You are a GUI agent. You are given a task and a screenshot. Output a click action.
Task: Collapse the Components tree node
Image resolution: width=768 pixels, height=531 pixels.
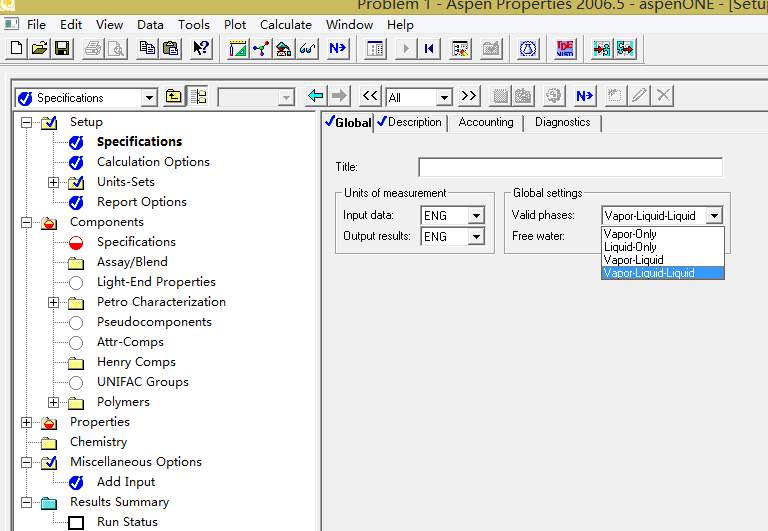pyautogui.click(x=26, y=222)
